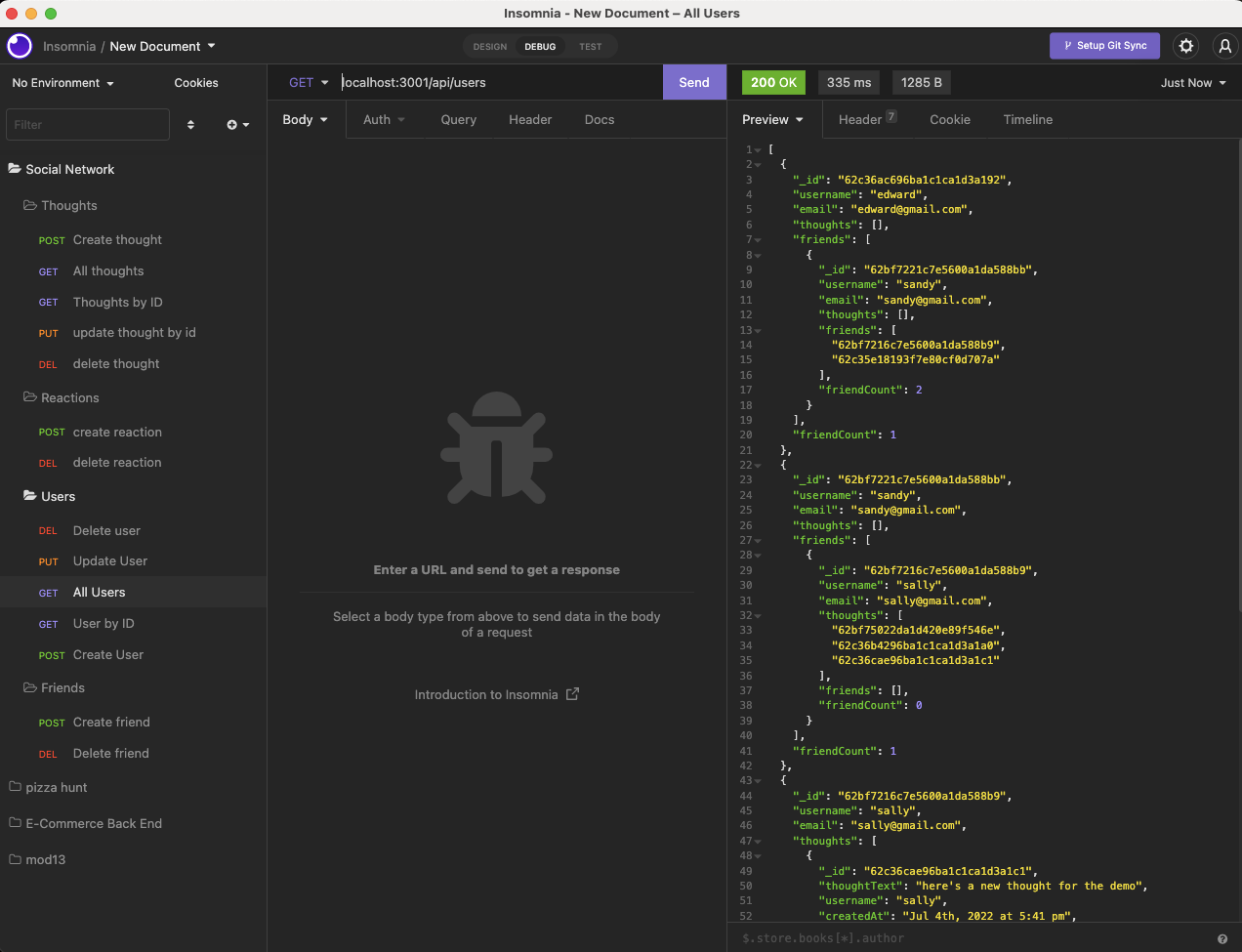
Task: Open the No Environment dropdown
Action: click(x=62, y=83)
